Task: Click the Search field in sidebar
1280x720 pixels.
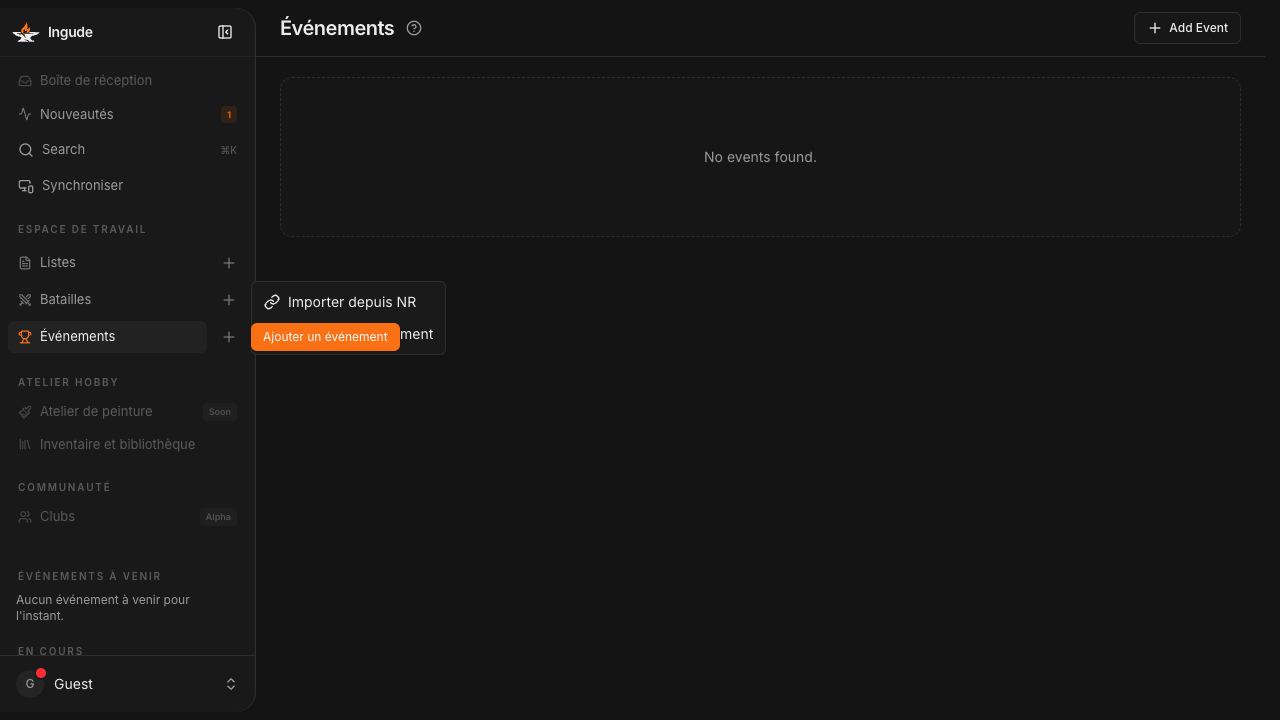Action: 127,149
